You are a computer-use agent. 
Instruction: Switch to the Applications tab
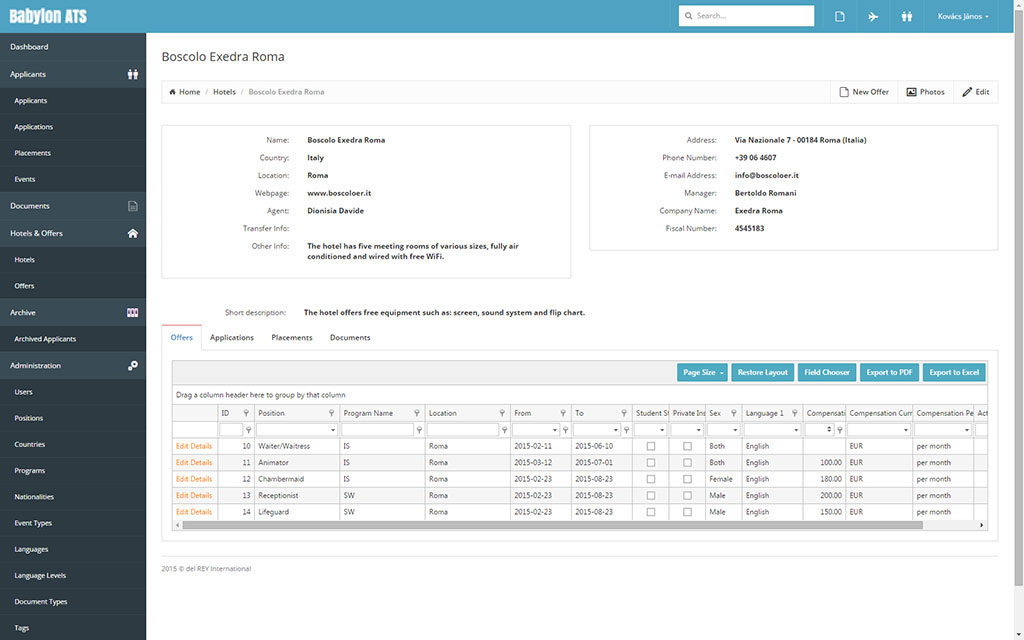(232, 338)
